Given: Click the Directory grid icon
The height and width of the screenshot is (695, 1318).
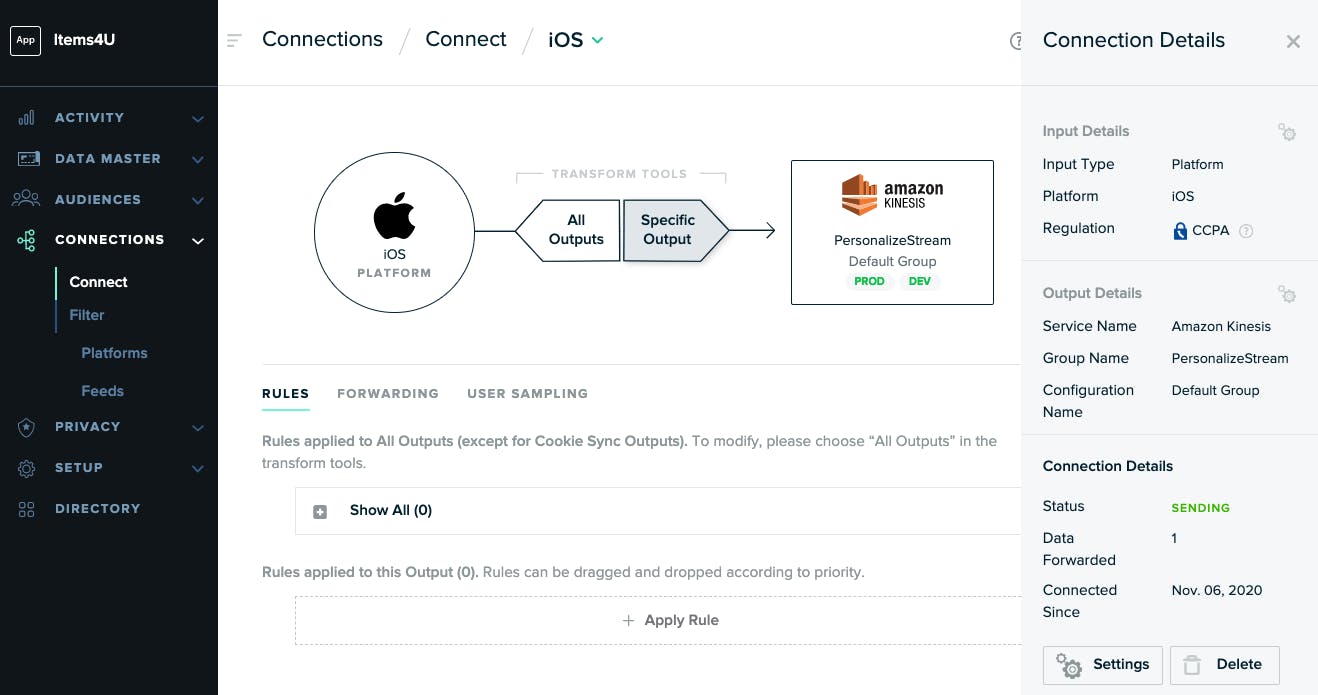Looking at the screenshot, I should pyautogui.click(x=27, y=509).
